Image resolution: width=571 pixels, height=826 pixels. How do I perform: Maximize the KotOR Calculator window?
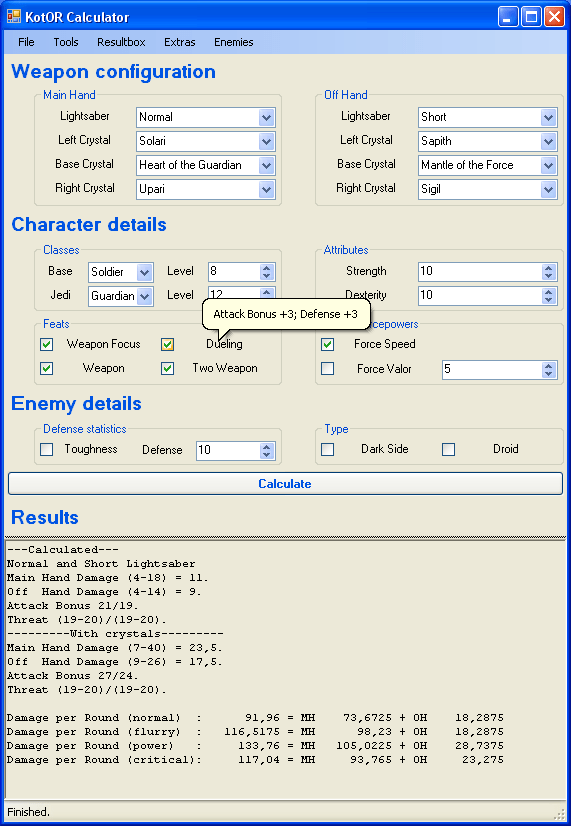[x=531, y=17]
